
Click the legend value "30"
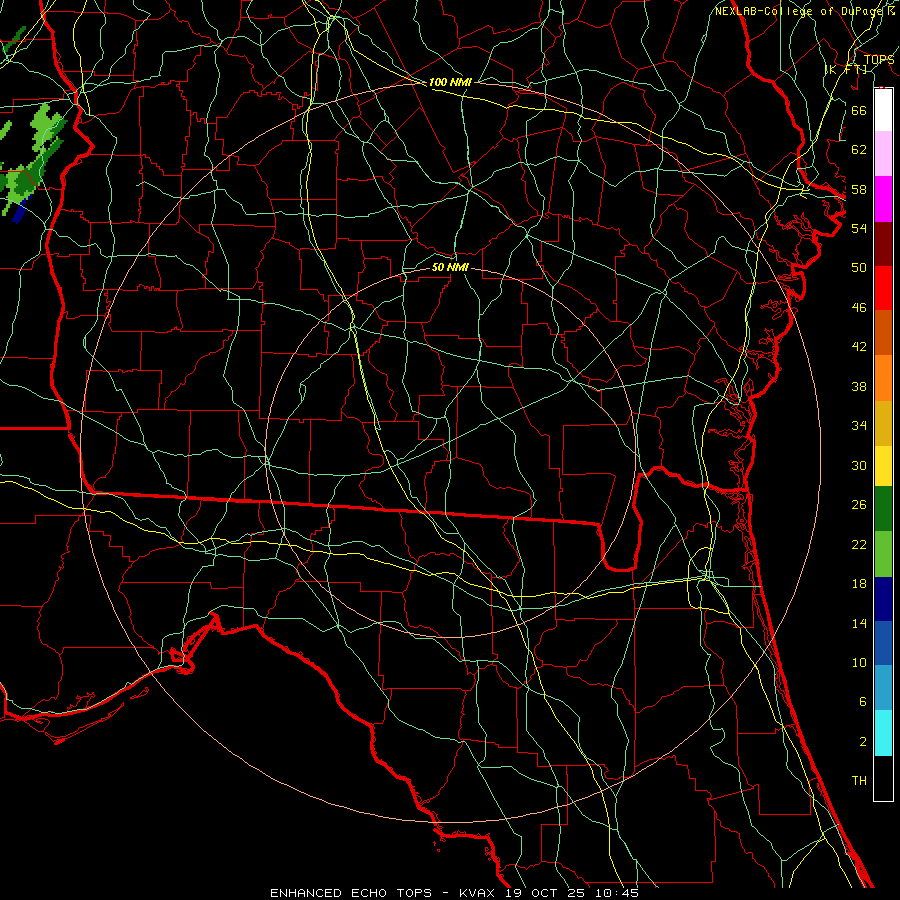coord(859,465)
